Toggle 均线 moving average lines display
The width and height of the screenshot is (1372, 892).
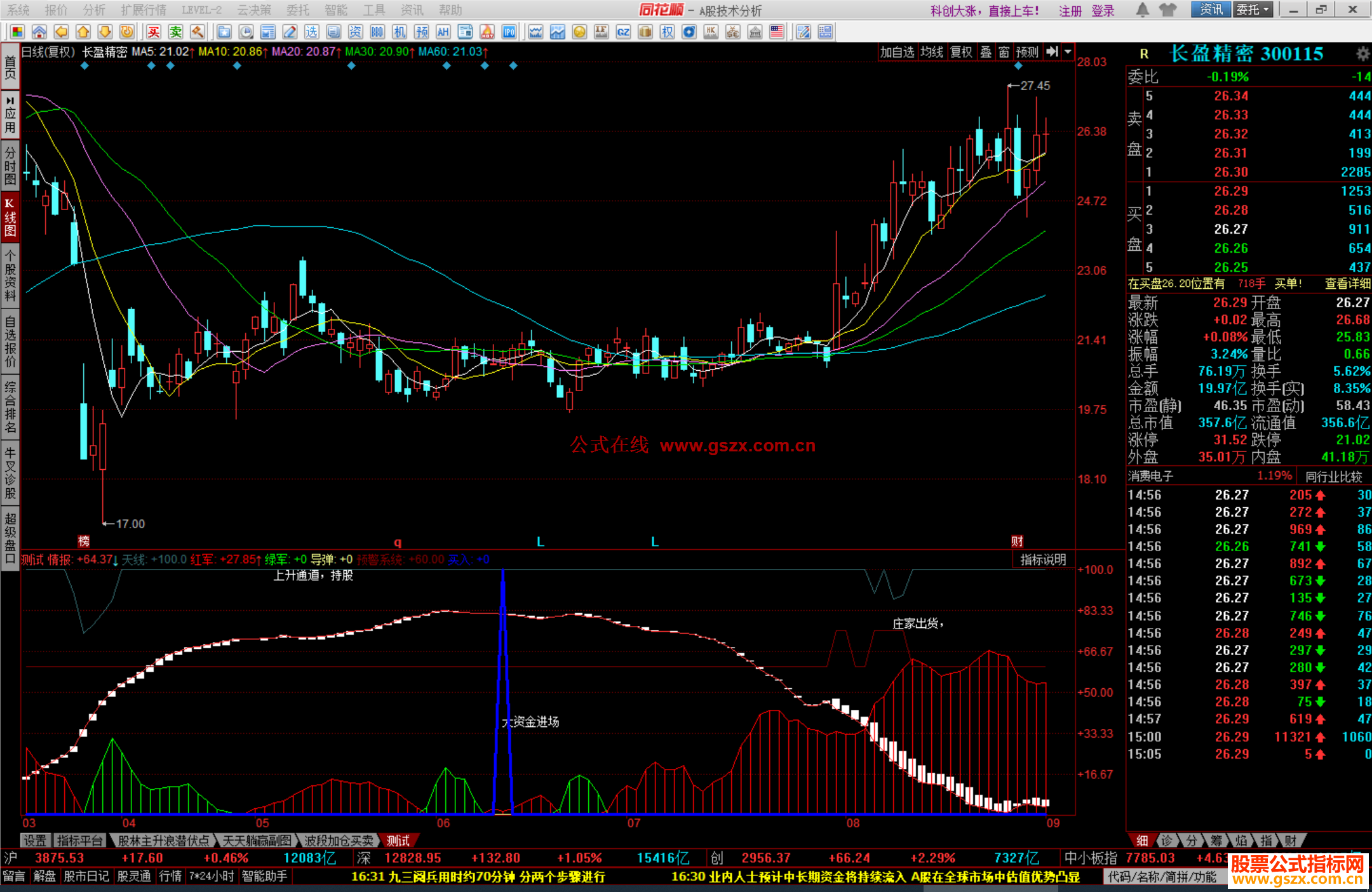(932, 52)
